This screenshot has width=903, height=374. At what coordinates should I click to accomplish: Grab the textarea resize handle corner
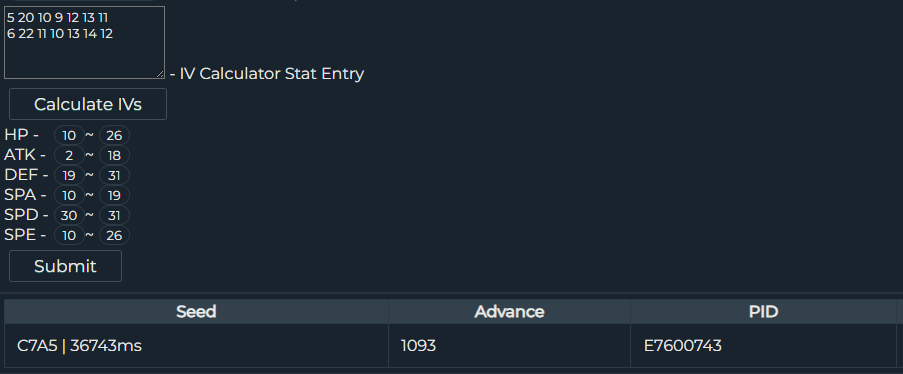pyautogui.click(x=160, y=74)
